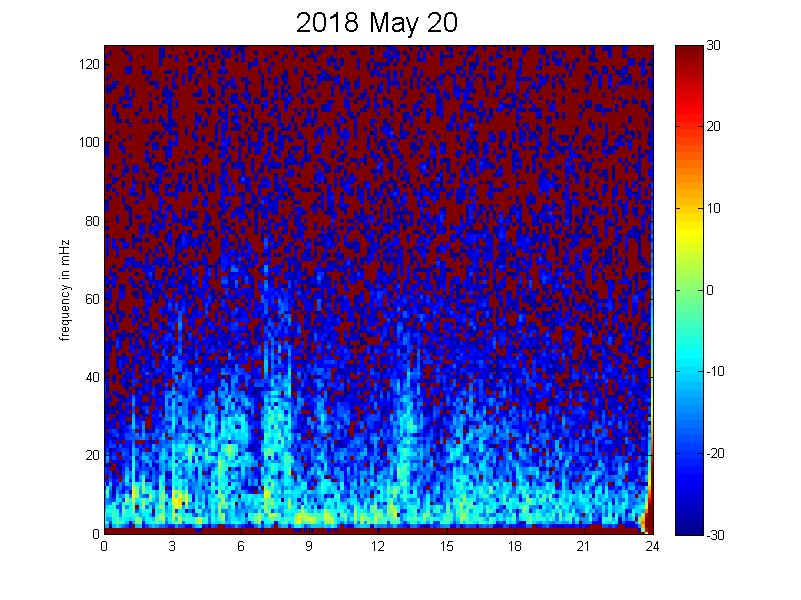The width and height of the screenshot is (801, 600).
Task: Click the colorbar tick label -30
Action: (x=716, y=535)
